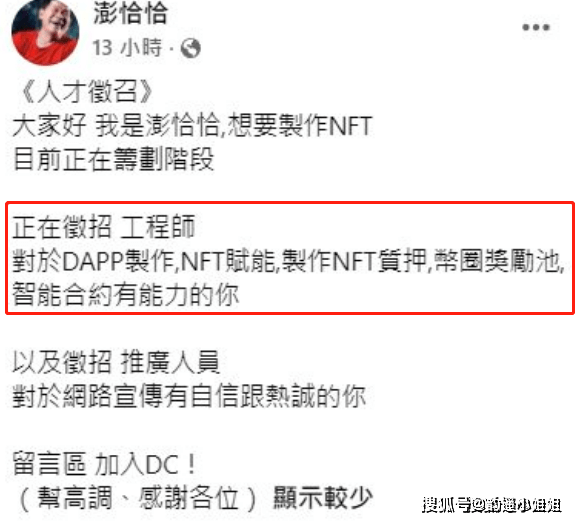Click the word DAPP製作 in highlighted box
Image resolution: width=576 pixels, height=522 pixels.
[x=118, y=261]
